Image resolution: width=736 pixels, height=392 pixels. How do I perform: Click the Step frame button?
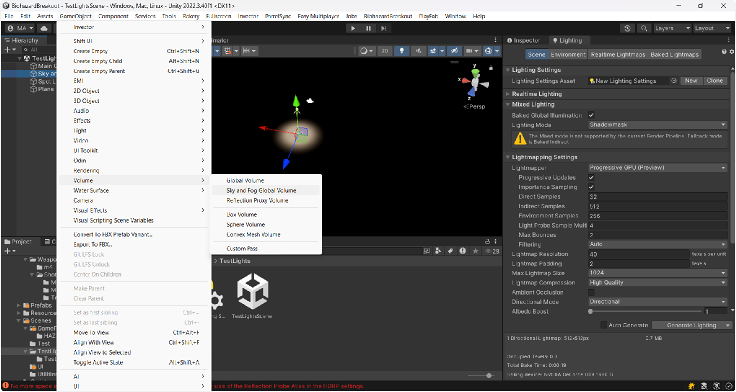pyautogui.click(x=383, y=28)
